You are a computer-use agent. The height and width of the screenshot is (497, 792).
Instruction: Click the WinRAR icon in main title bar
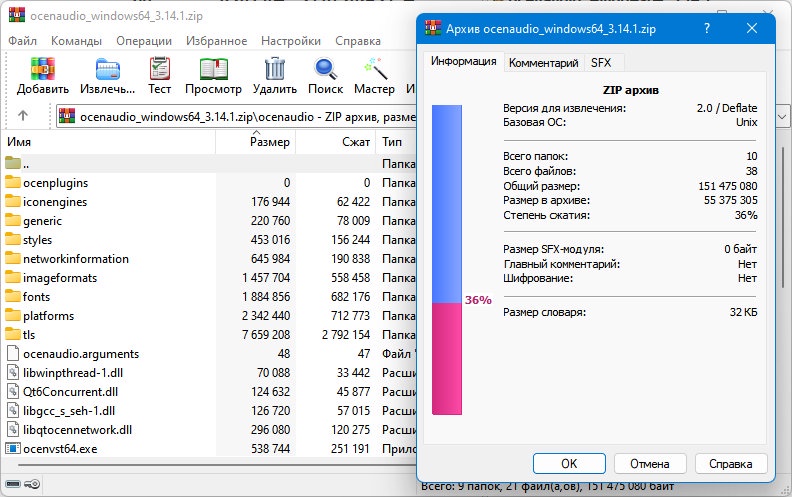tap(17, 15)
